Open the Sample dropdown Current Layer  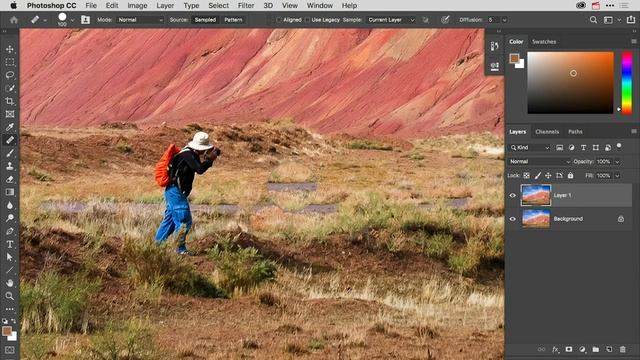[391, 20]
